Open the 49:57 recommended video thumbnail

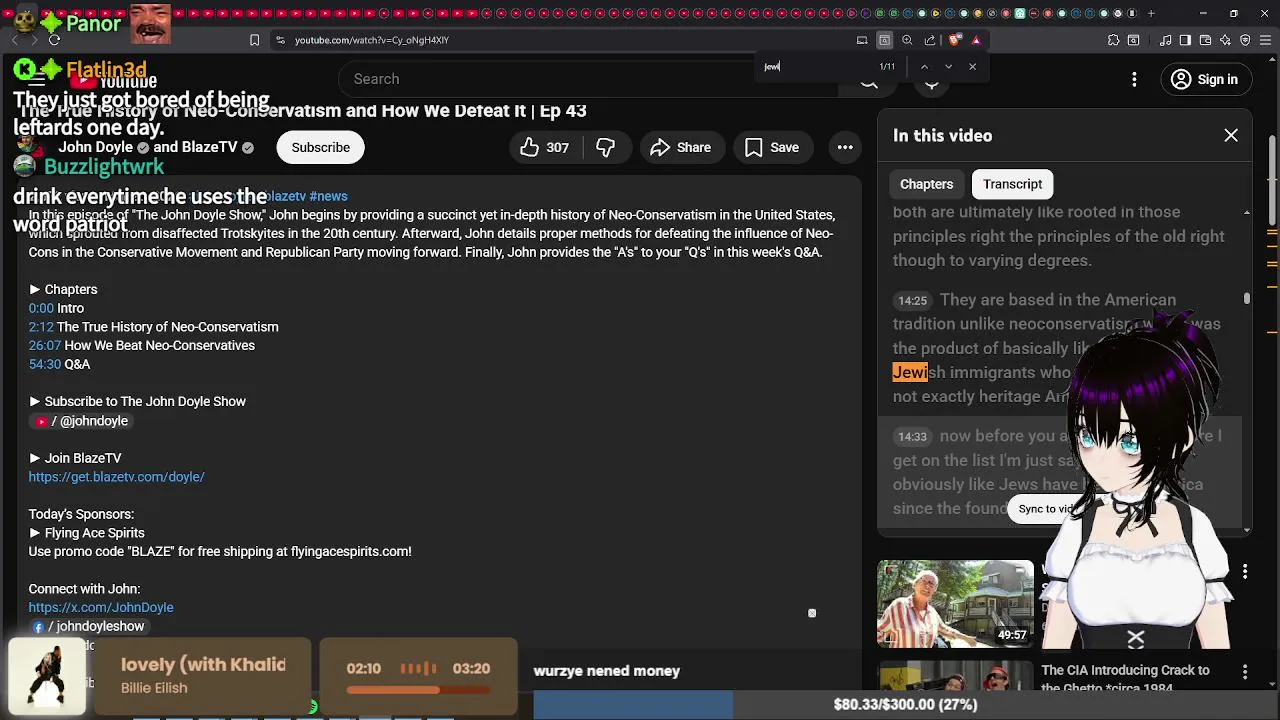pos(955,603)
